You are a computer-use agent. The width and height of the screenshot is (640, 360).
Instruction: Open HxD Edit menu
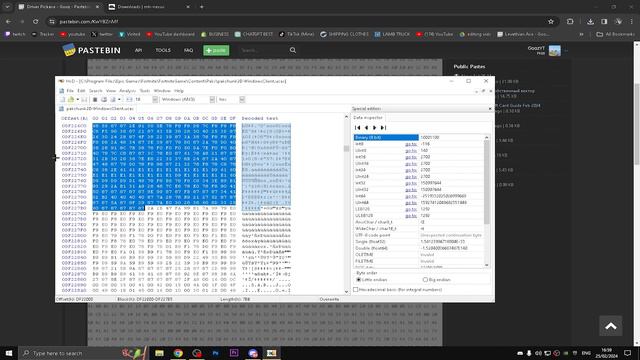coord(81,91)
